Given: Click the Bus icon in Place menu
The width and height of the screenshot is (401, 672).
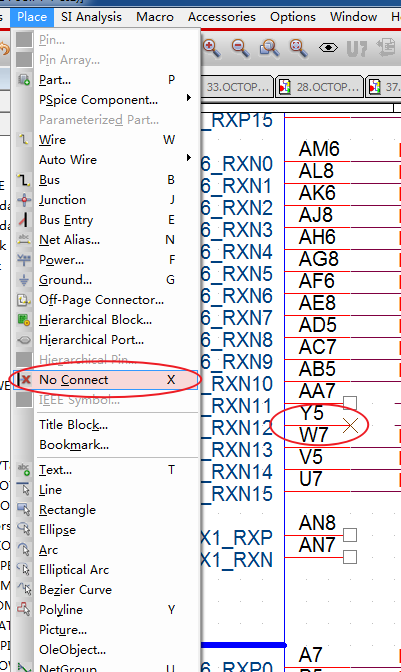Looking at the screenshot, I should point(24,180).
